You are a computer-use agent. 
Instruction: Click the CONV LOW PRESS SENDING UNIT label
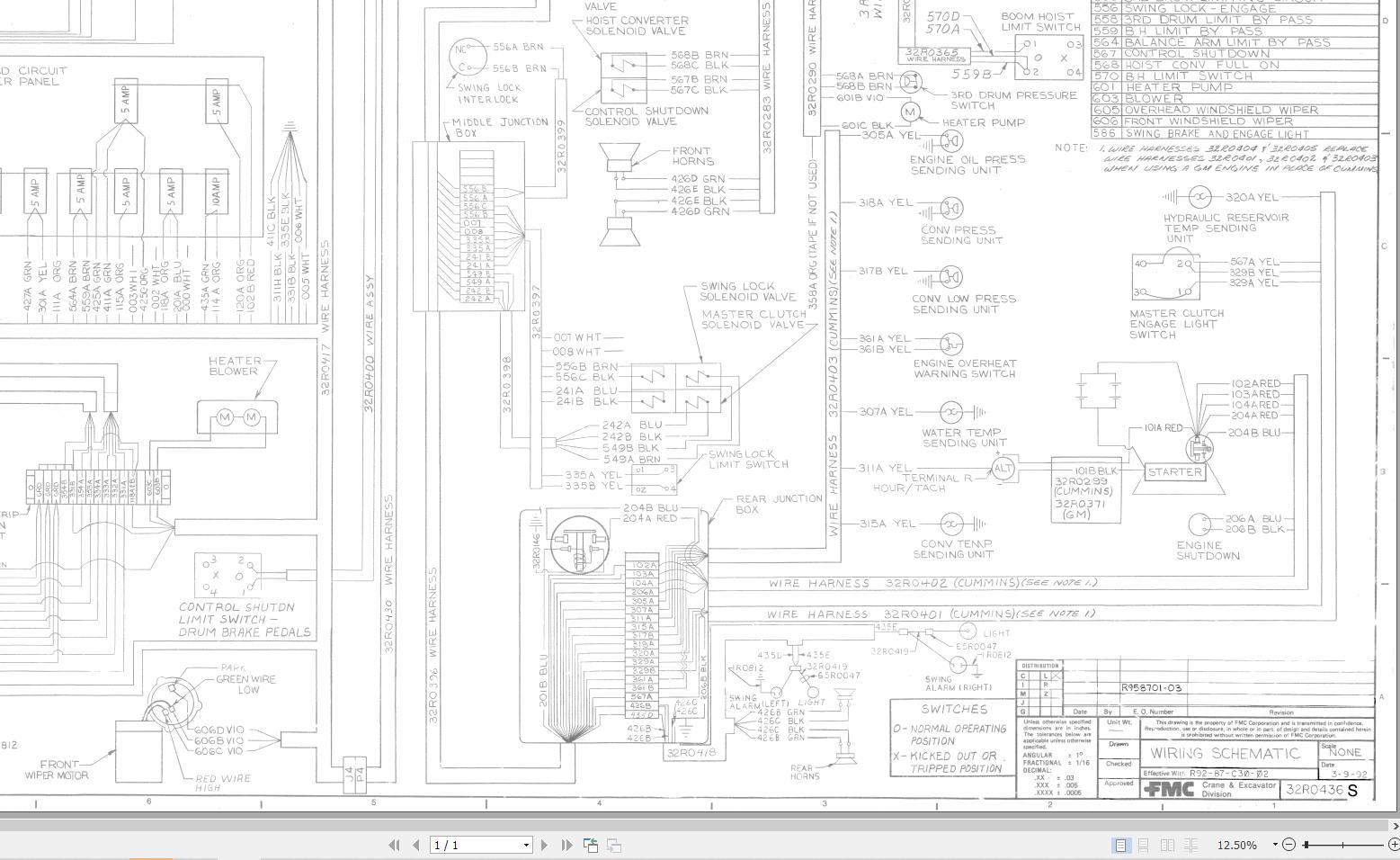pyautogui.click(x=964, y=304)
